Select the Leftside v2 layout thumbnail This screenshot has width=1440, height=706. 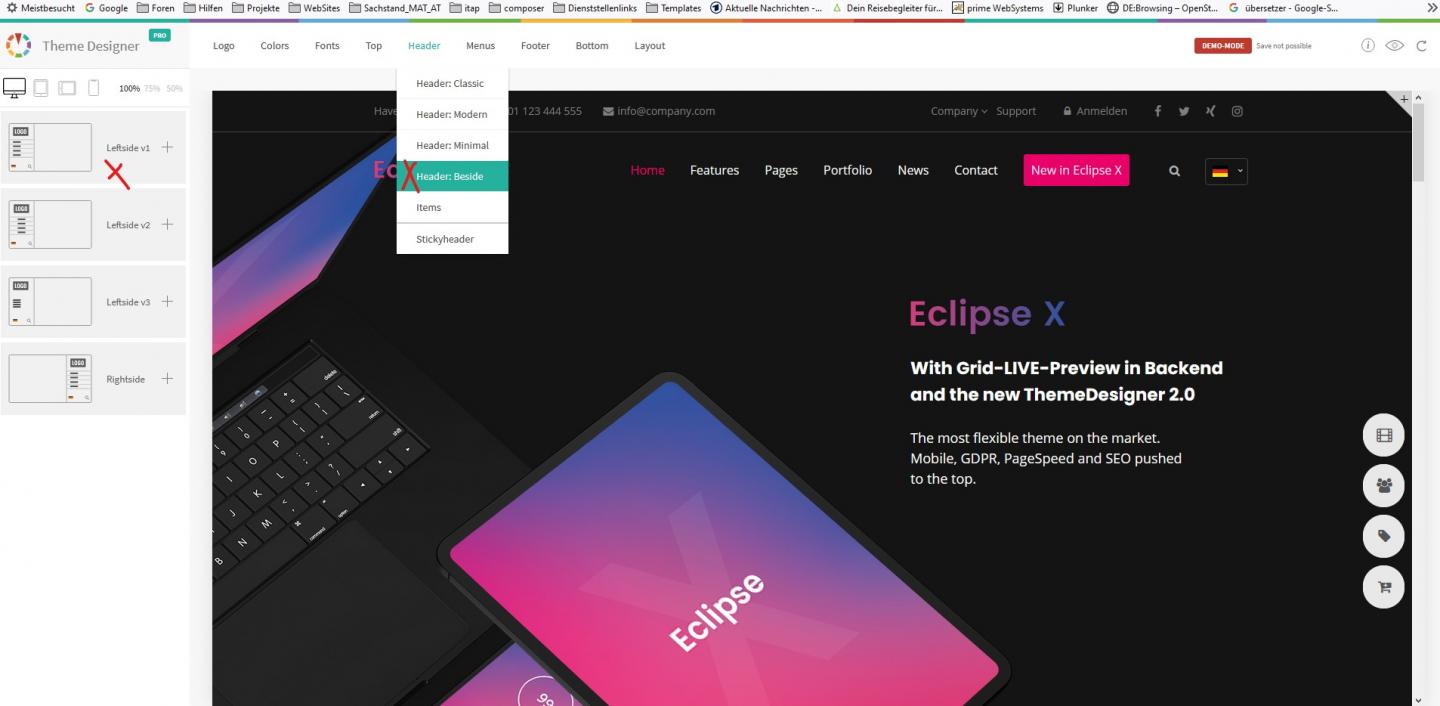pos(50,225)
